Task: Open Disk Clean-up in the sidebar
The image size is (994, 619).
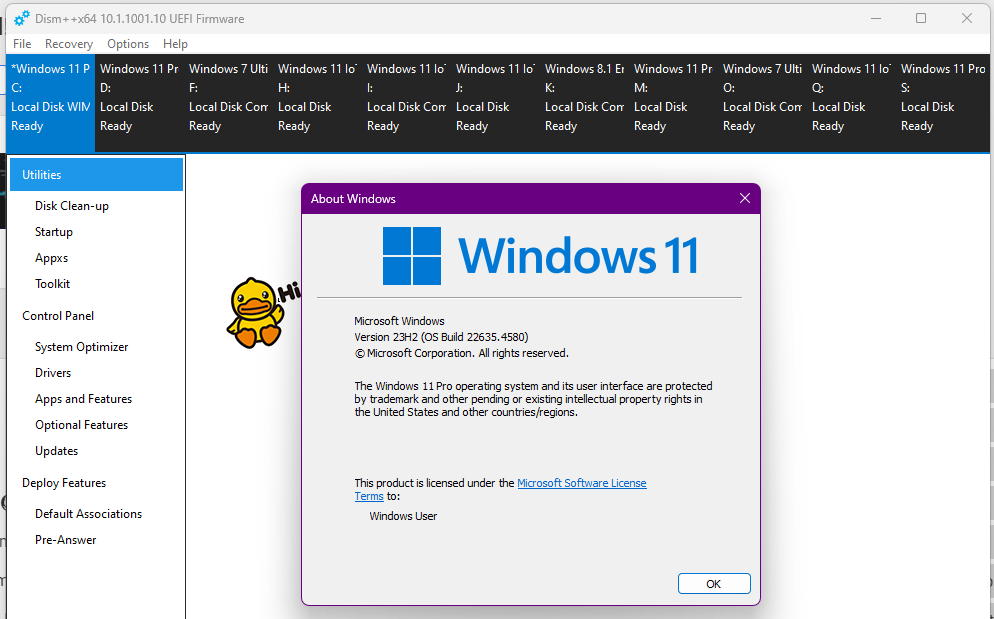Action: (x=72, y=206)
